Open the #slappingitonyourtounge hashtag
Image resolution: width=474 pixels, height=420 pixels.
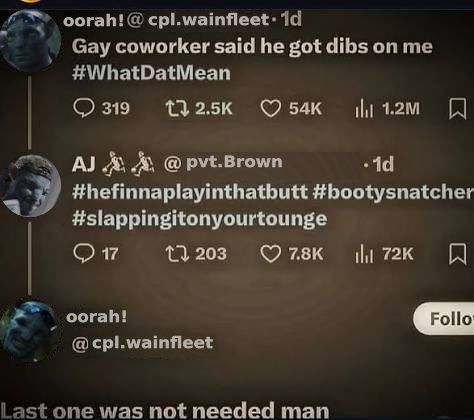click(x=199, y=220)
